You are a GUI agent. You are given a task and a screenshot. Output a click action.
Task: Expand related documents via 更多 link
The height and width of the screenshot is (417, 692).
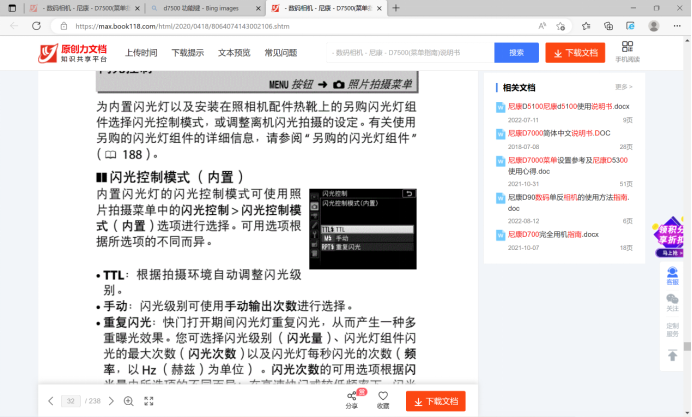(x=624, y=87)
